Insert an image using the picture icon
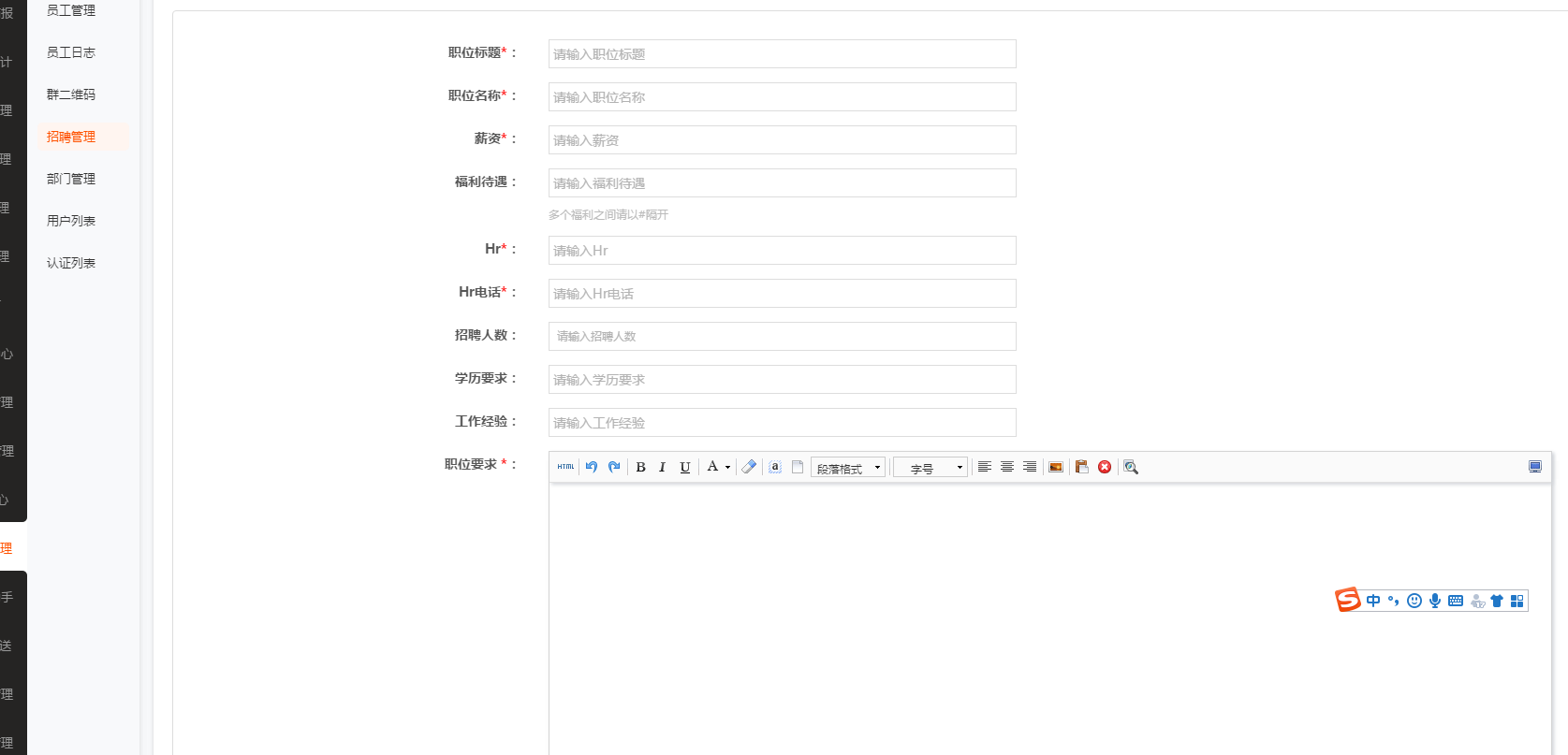Image resolution: width=1568 pixels, height=755 pixels. 1056,467
